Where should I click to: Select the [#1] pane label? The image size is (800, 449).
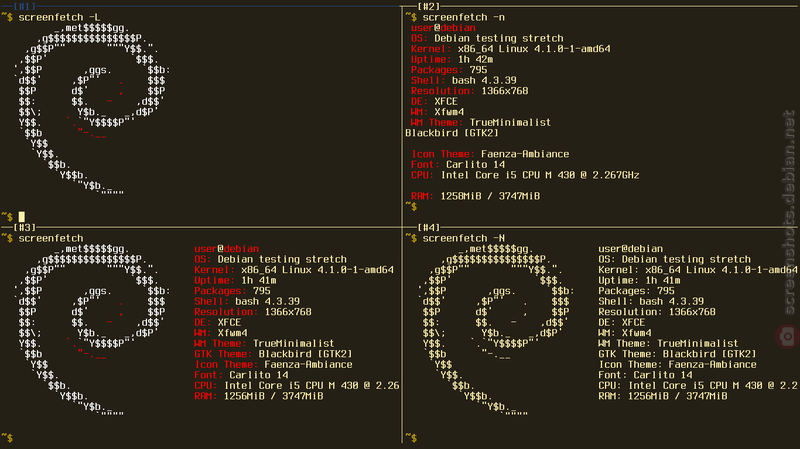click(25, 6)
